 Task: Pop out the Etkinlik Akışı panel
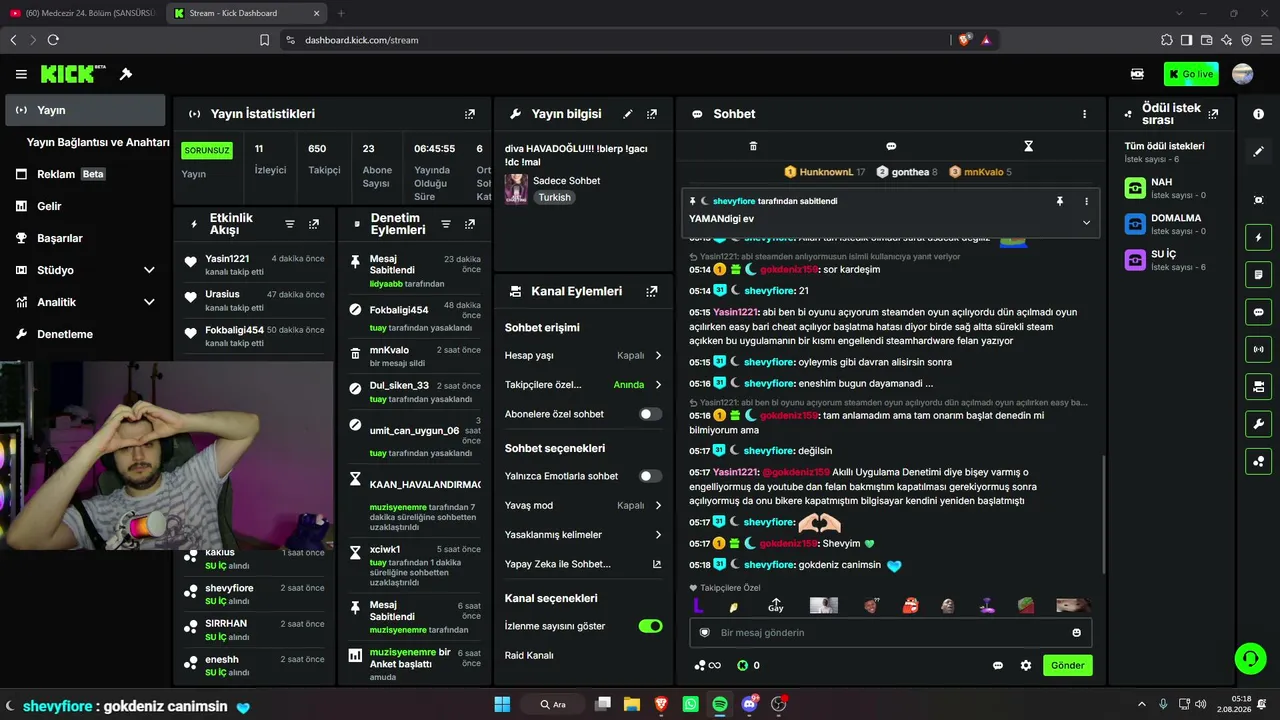[x=314, y=224]
